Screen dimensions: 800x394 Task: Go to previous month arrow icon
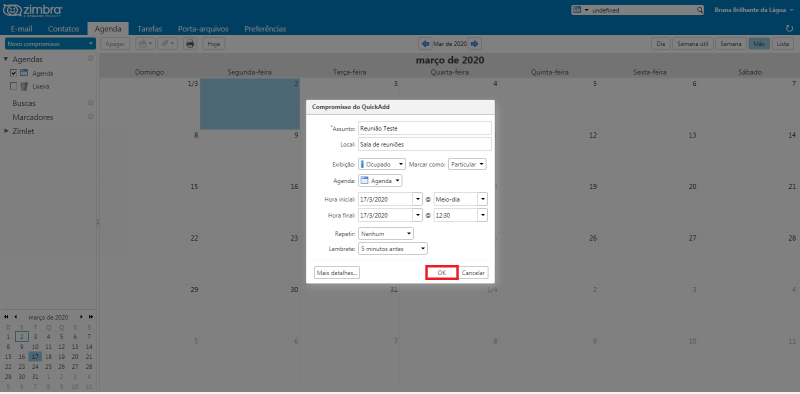coord(424,44)
